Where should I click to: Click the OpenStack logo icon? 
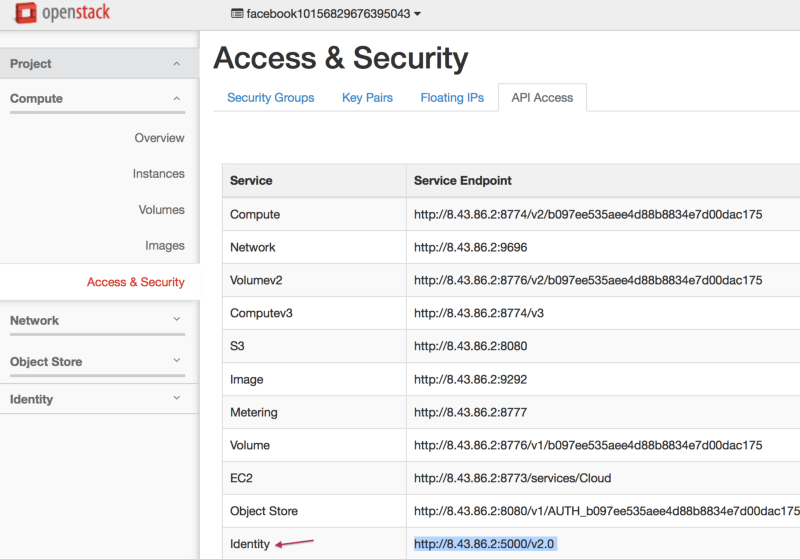(x=25, y=14)
